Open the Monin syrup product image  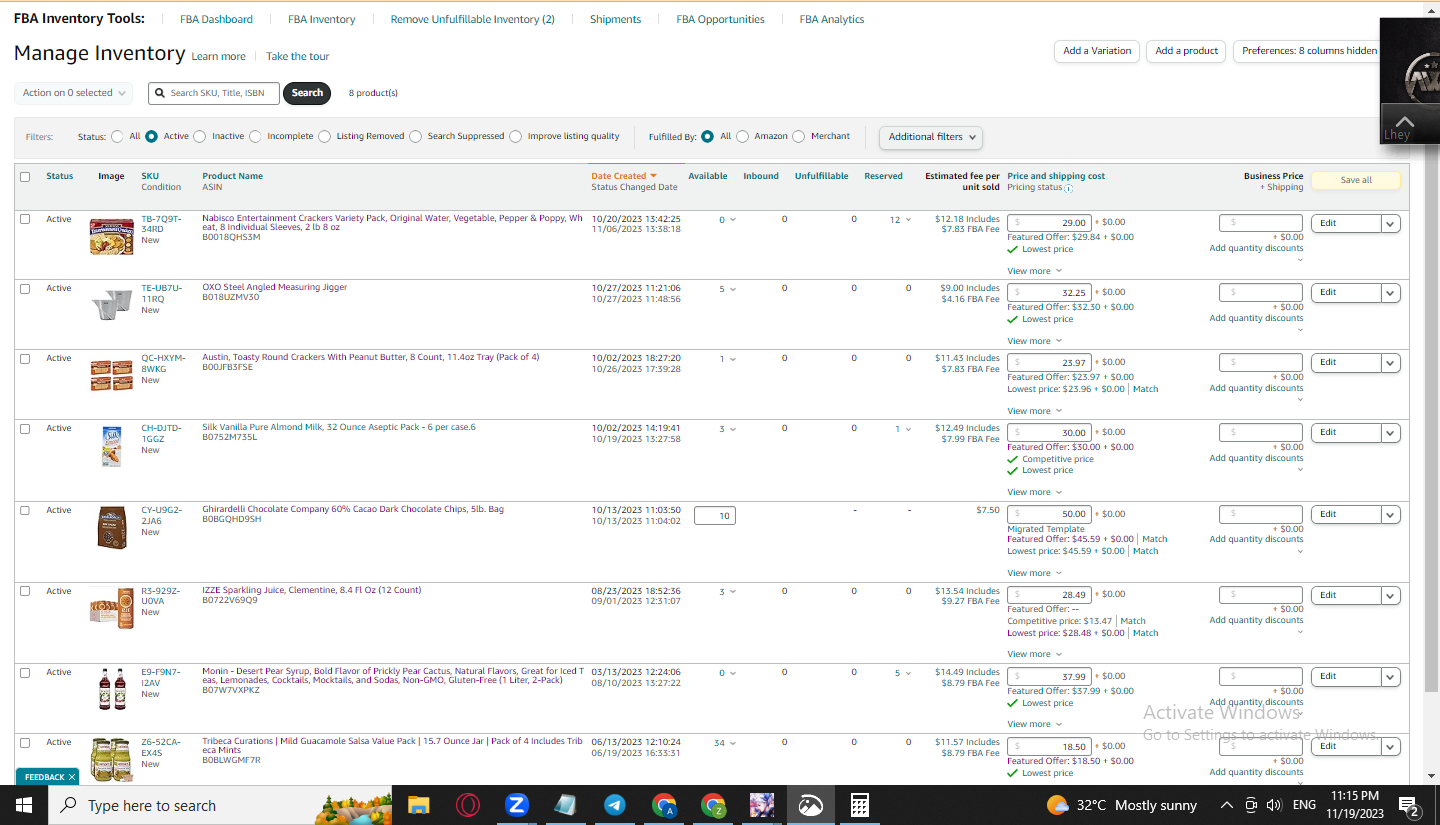coord(111,689)
